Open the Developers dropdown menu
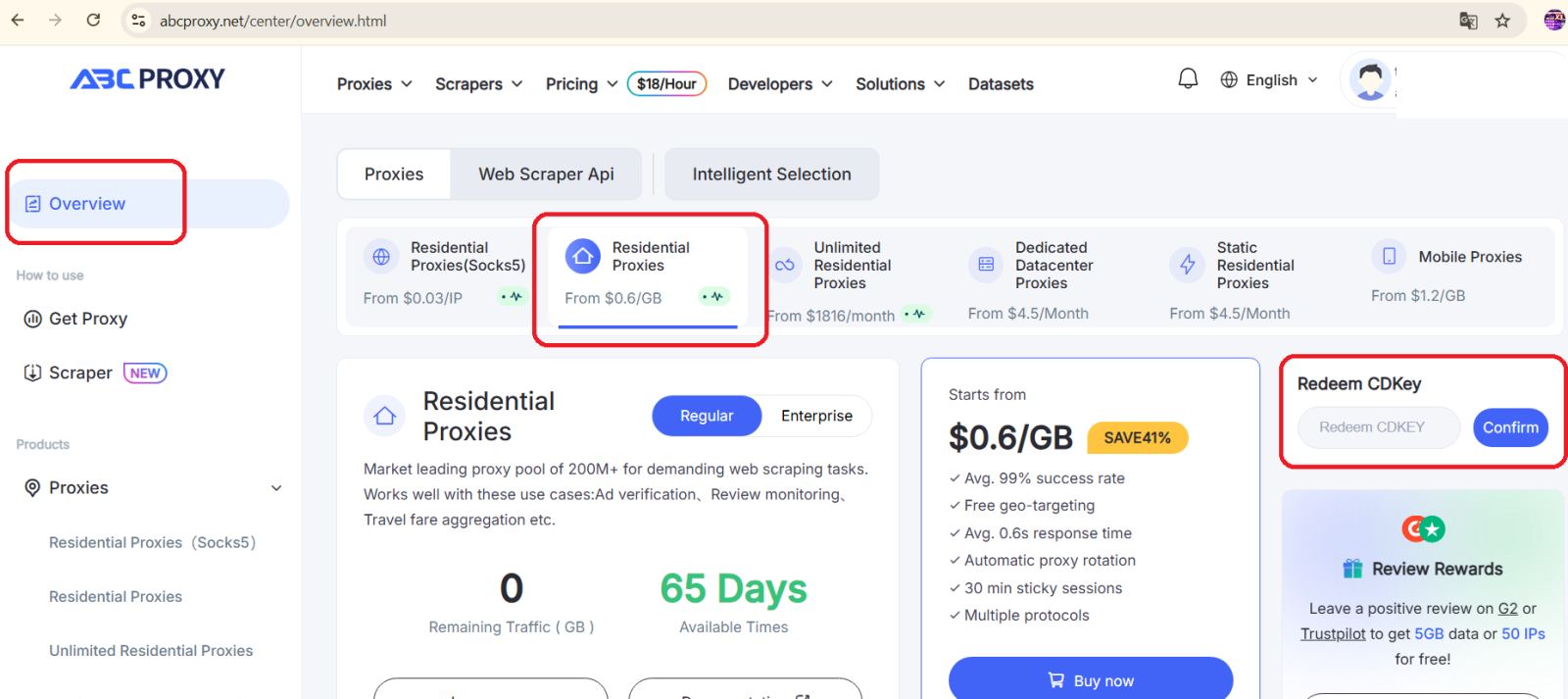 click(780, 84)
